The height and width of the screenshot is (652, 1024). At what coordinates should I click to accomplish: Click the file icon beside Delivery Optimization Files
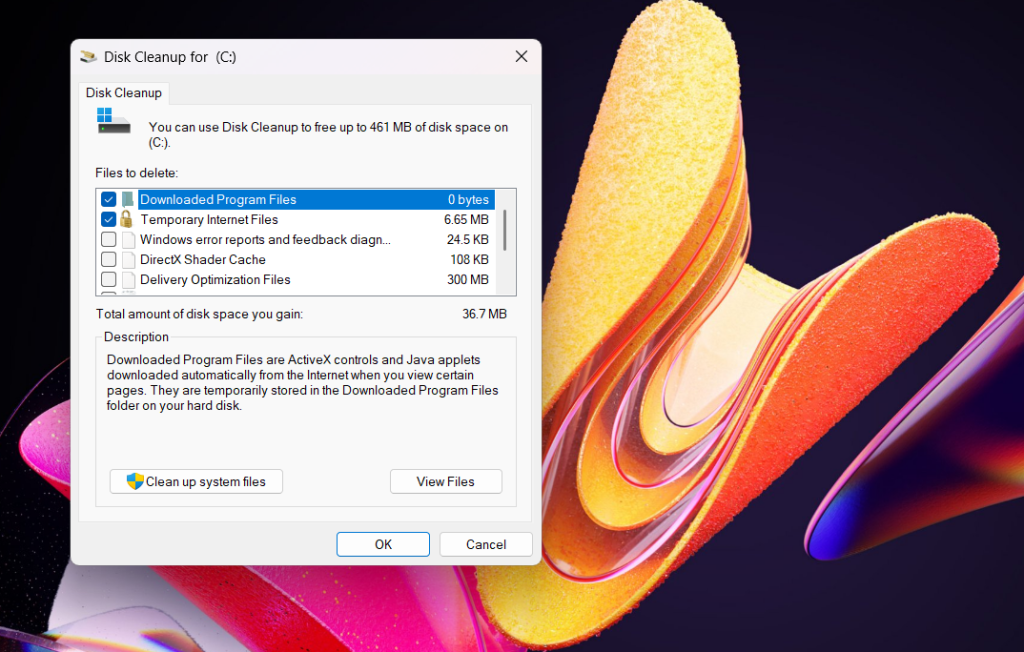click(129, 279)
